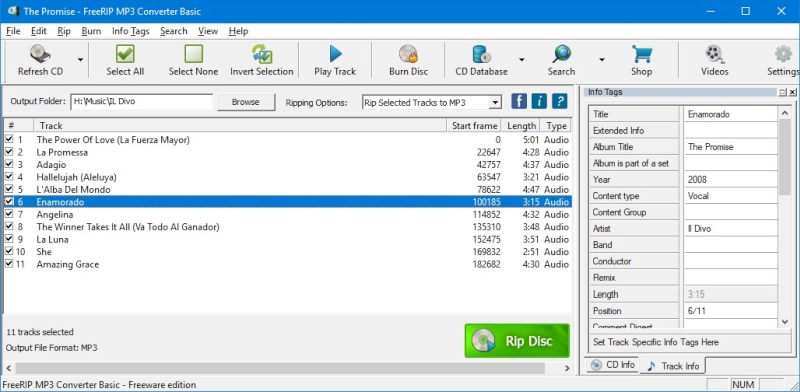The width and height of the screenshot is (800, 392).
Task: Open the Info Tags menu
Action: click(131, 31)
